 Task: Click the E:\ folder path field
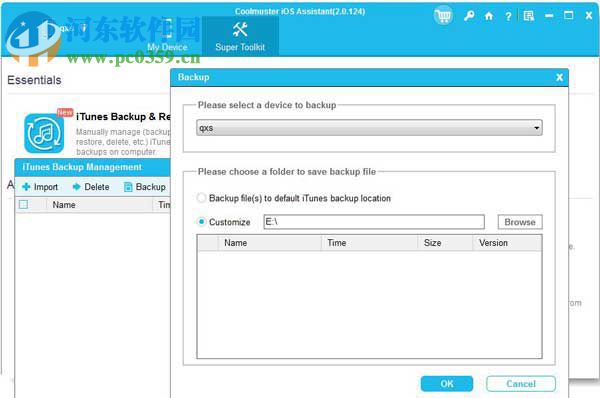click(374, 222)
